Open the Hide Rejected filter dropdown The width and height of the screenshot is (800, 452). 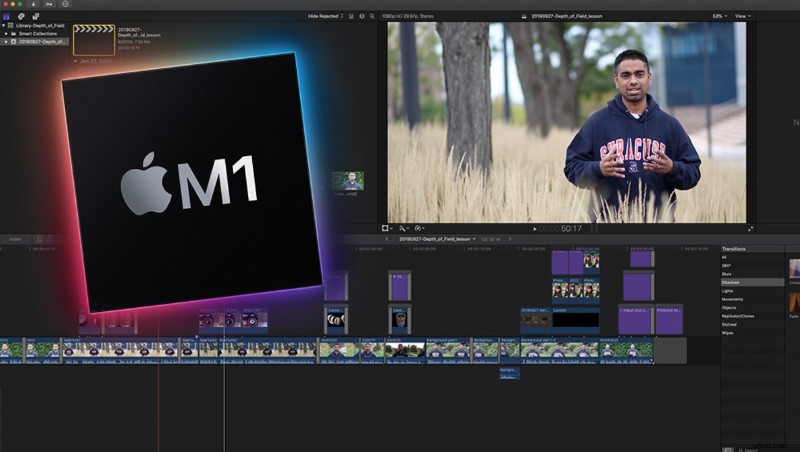(326, 16)
